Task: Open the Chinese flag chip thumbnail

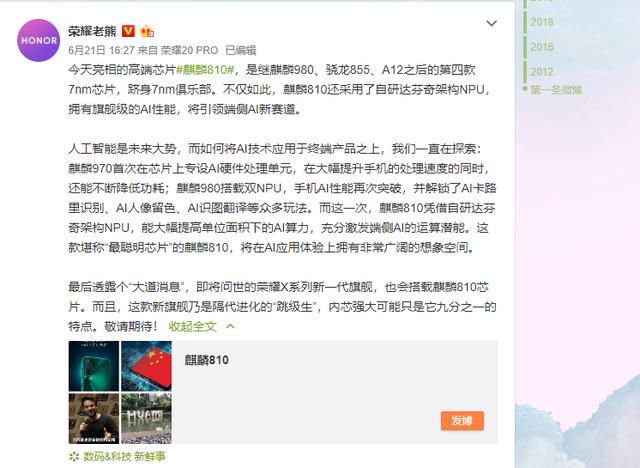Action: click(147, 366)
